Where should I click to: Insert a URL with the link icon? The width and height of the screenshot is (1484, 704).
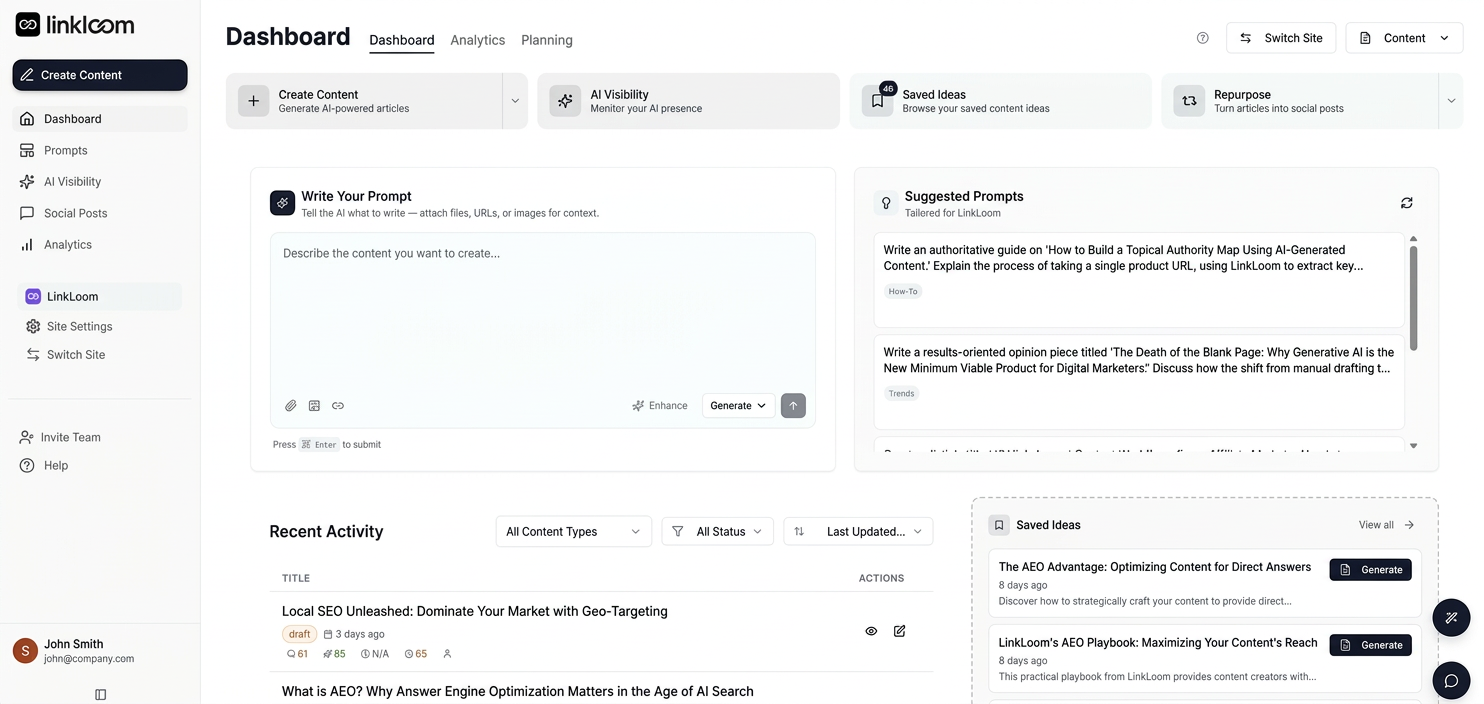[337, 405]
